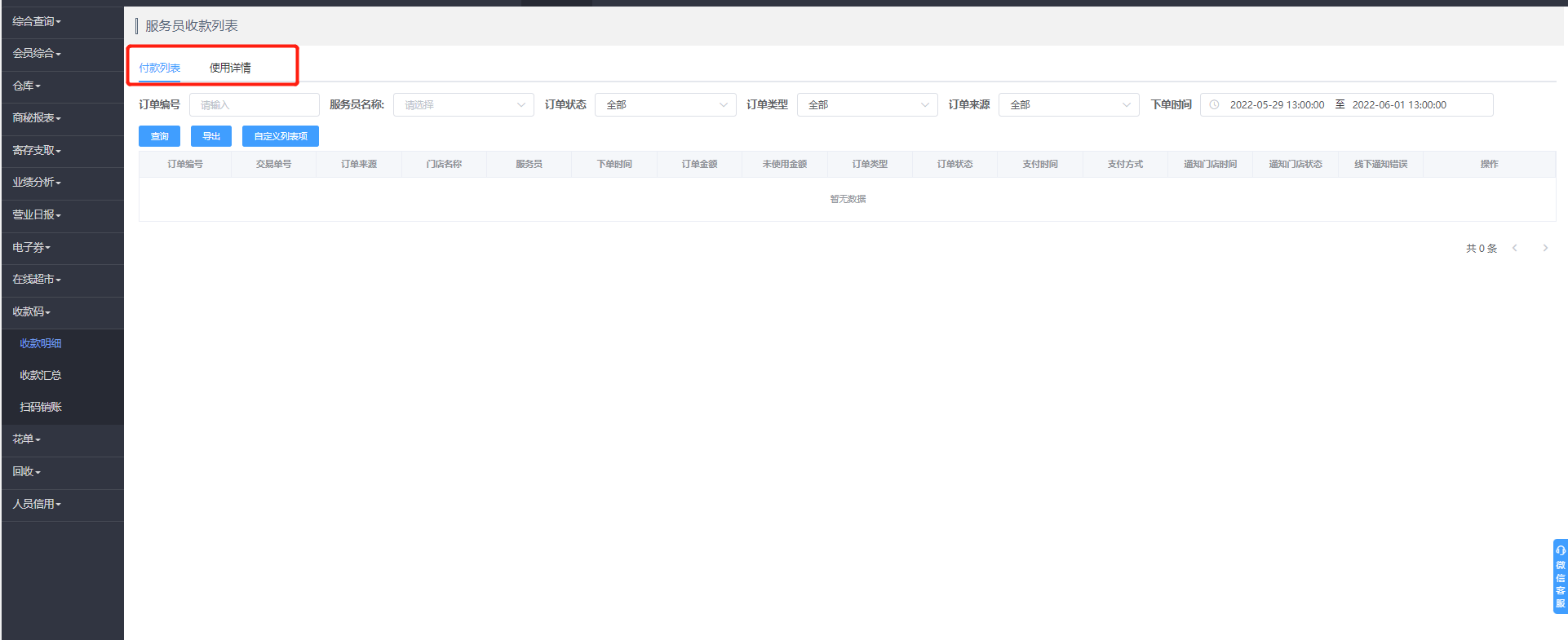The width and height of the screenshot is (1568, 640).
Task: Click the 查询 button
Action: click(x=159, y=136)
